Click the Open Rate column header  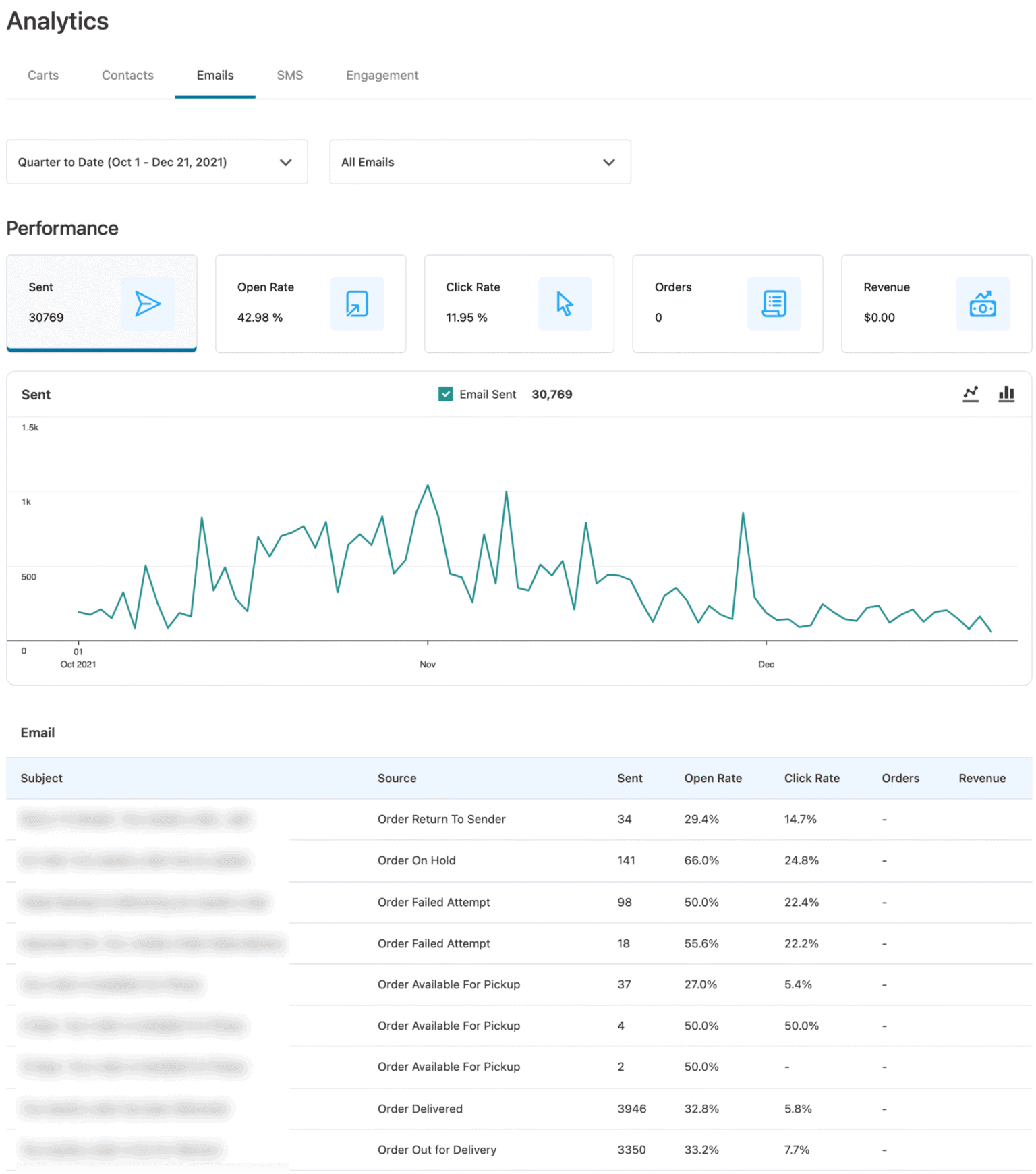click(713, 778)
